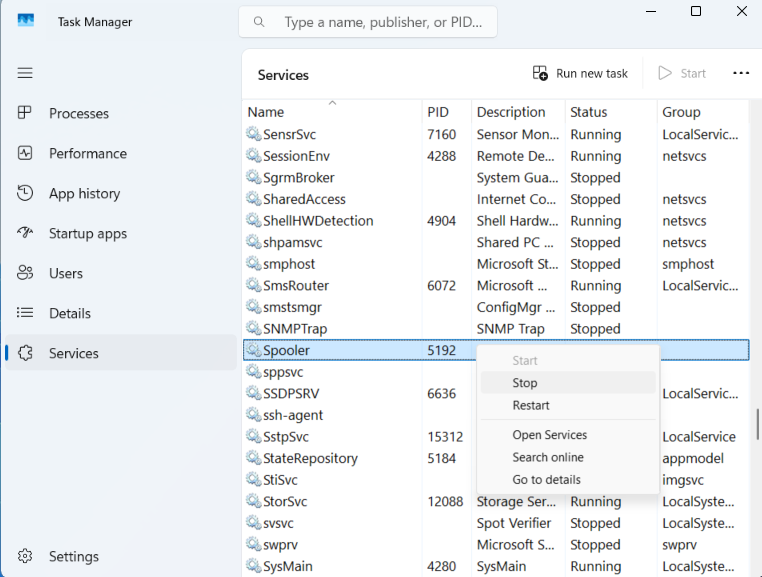Select the Startup apps sidebar icon
762x577 pixels.
point(26,234)
